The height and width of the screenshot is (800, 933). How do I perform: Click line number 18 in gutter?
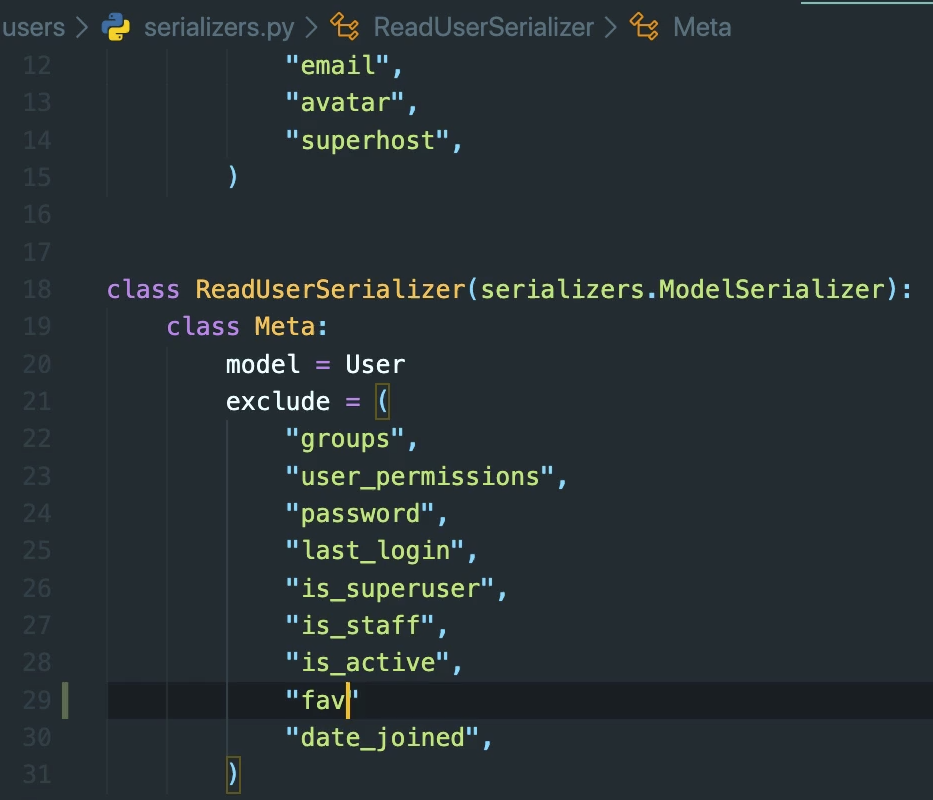[37, 289]
